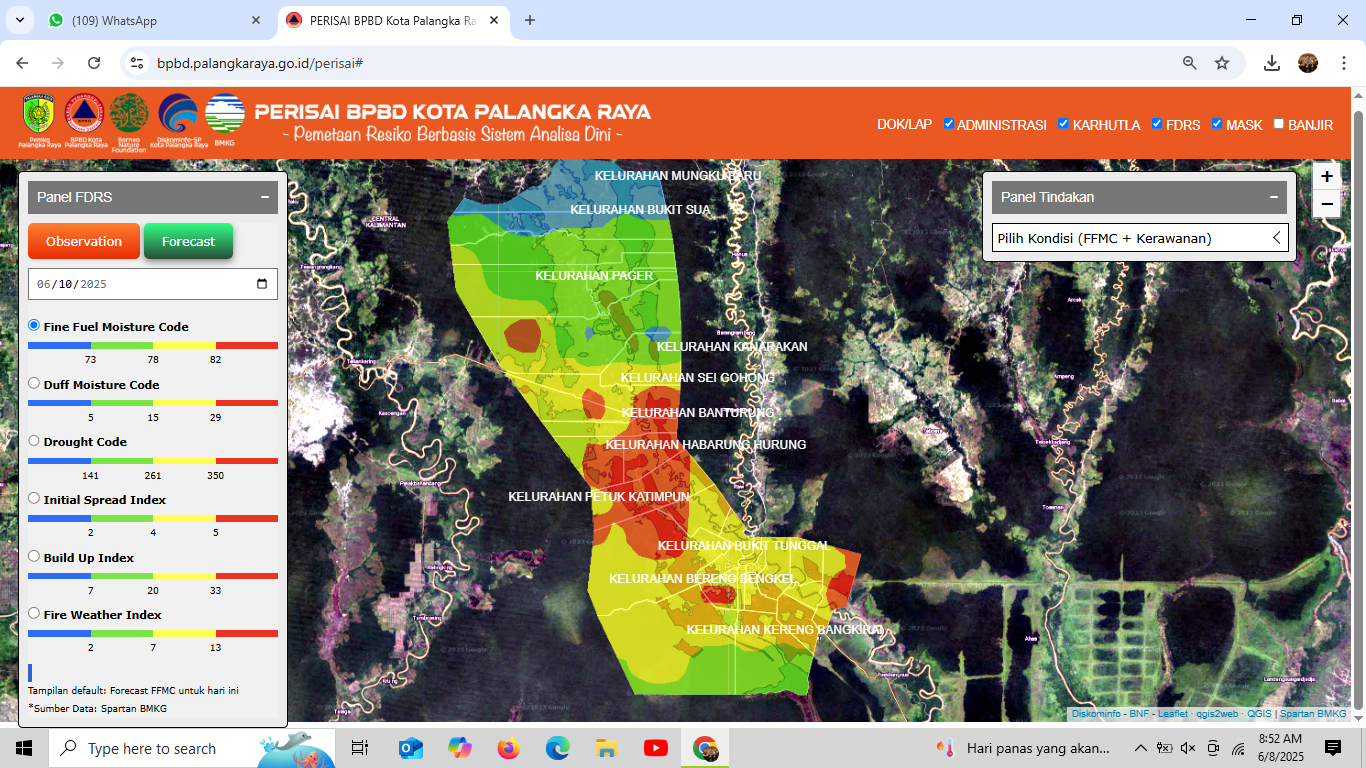
Task: Open the Pilih Kondisi dropdown
Action: 1139,238
